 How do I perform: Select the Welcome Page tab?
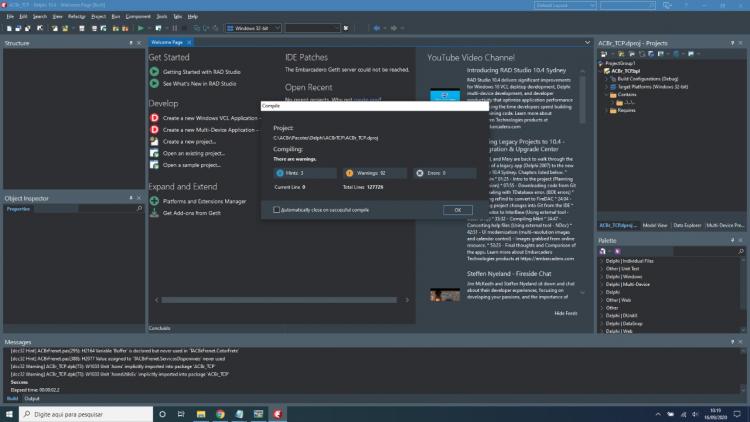[x=167, y=43]
